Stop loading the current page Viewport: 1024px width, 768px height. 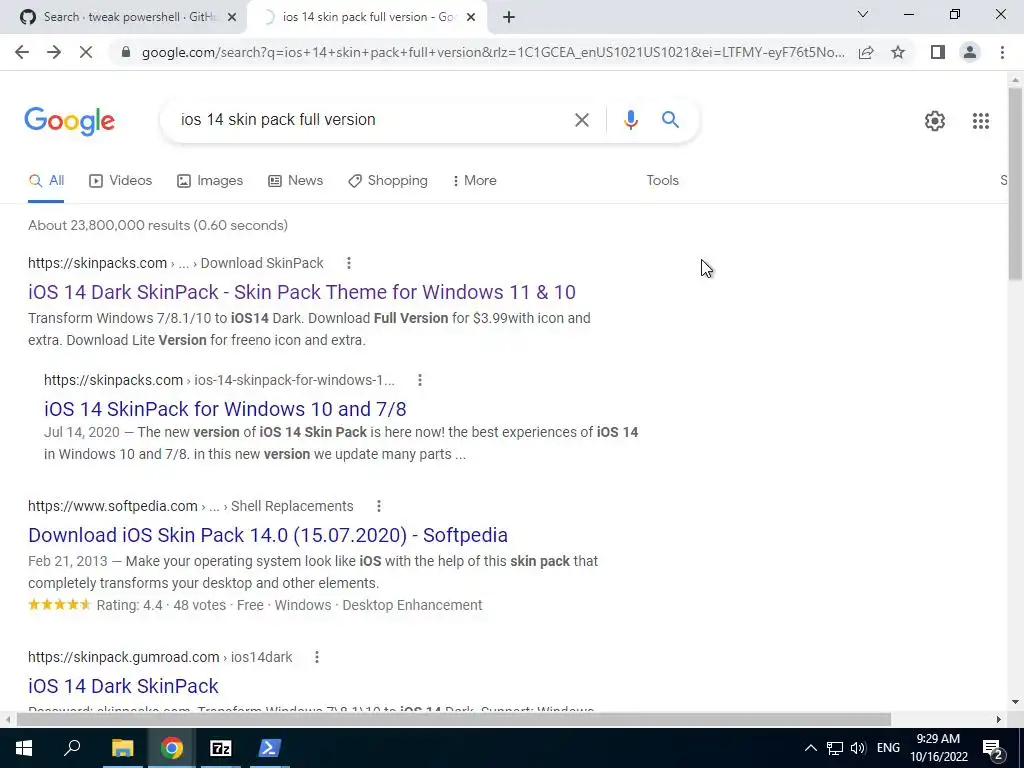point(86,52)
